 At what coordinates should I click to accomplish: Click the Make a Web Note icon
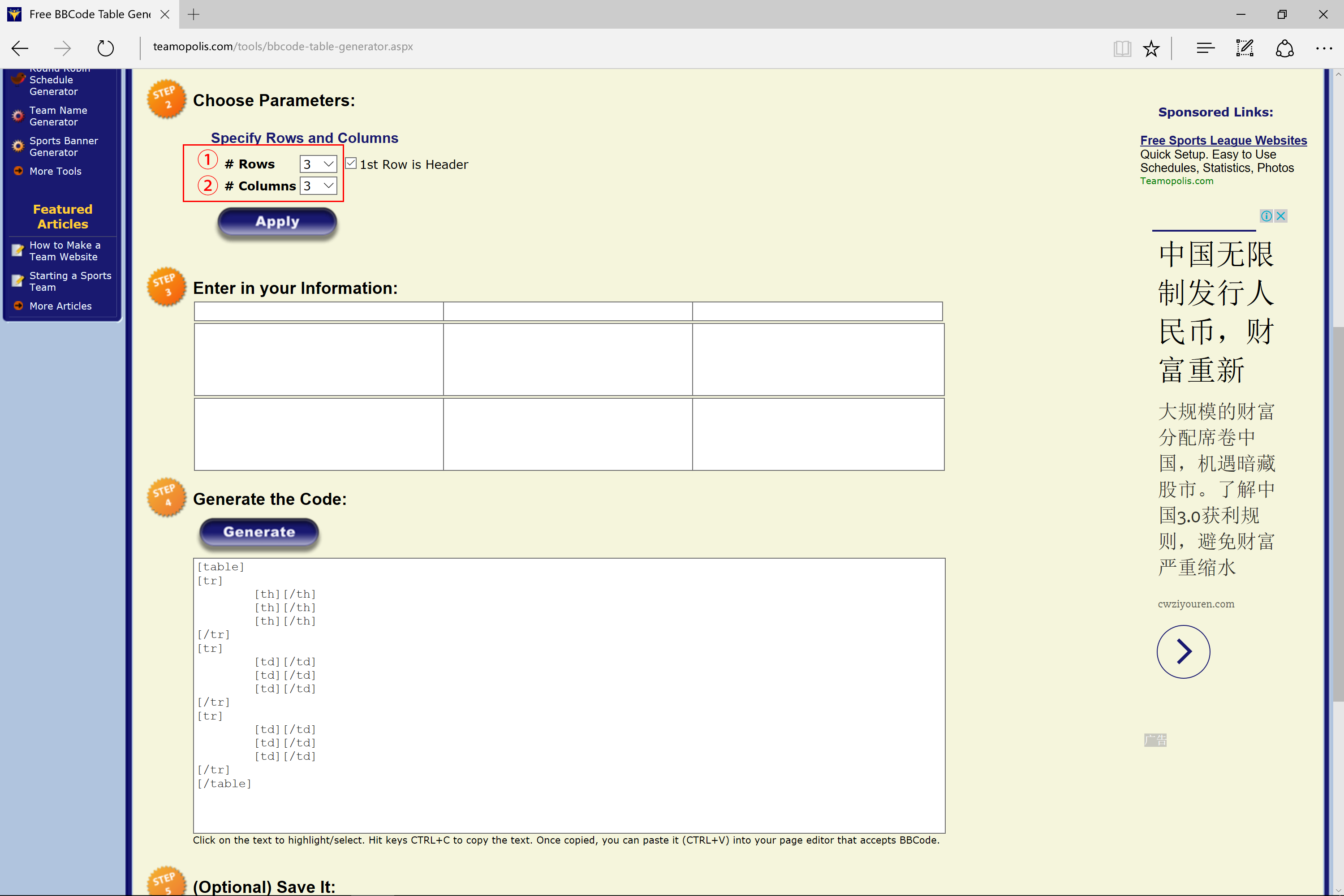(1245, 48)
